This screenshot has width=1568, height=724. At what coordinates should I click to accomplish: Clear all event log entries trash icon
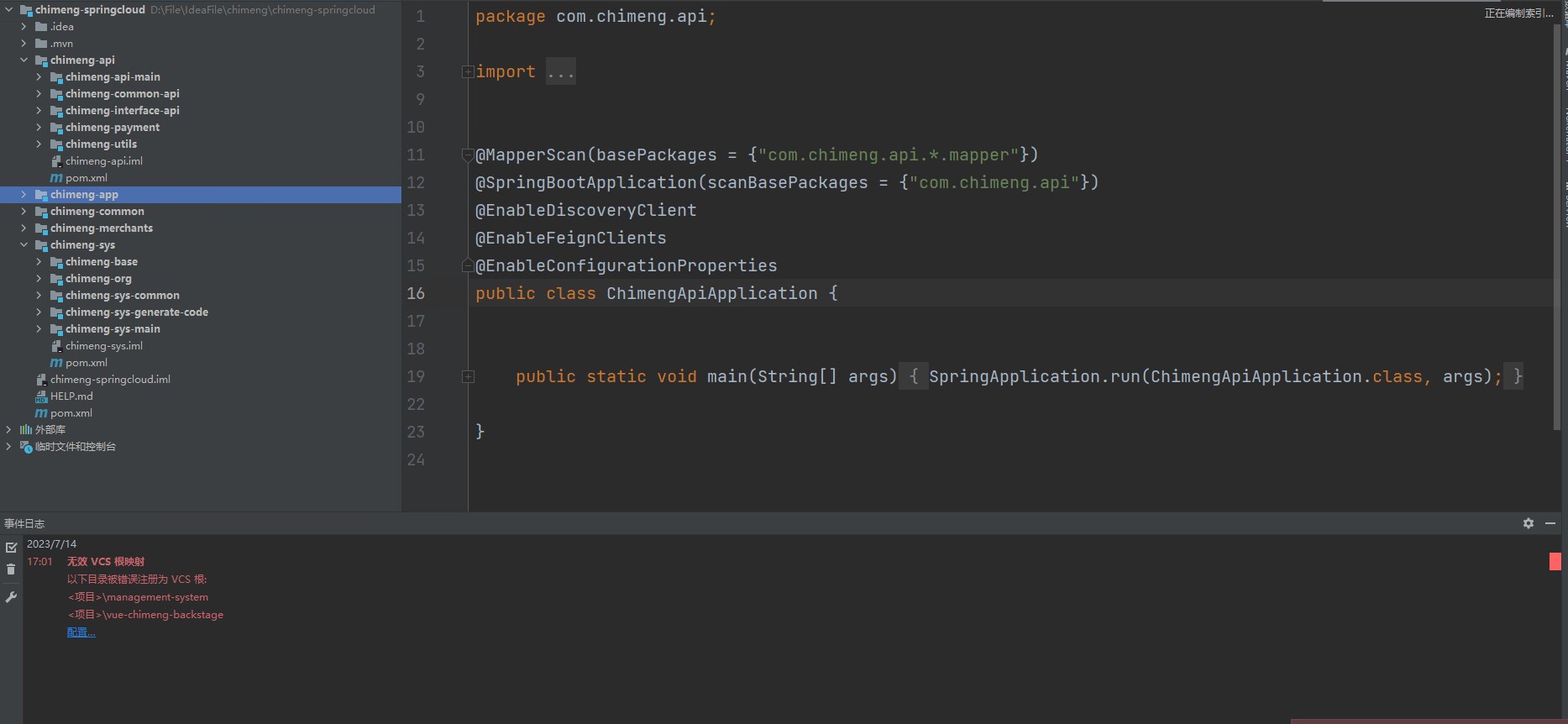pyautogui.click(x=11, y=569)
